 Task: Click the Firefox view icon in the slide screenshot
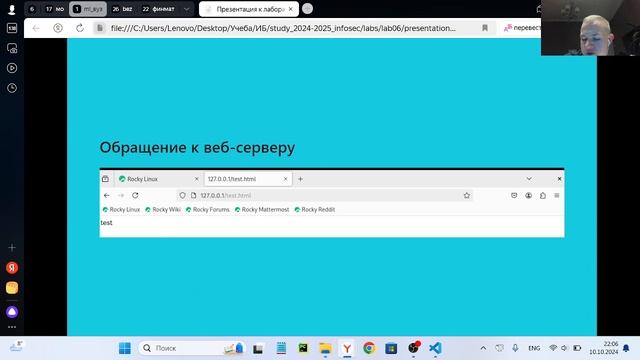pyautogui.click(x=105, y=179)
